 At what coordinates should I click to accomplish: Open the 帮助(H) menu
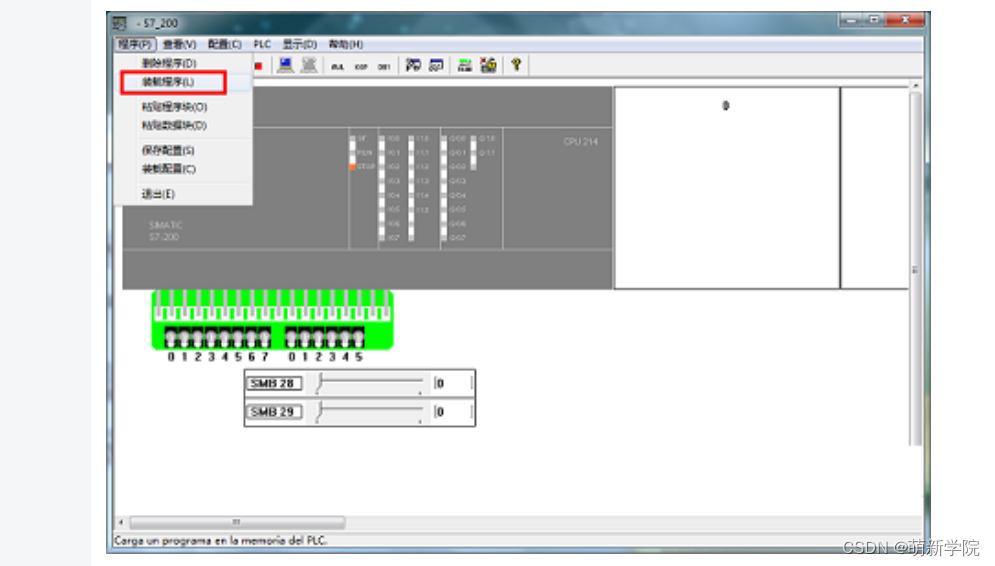(346, 44)
